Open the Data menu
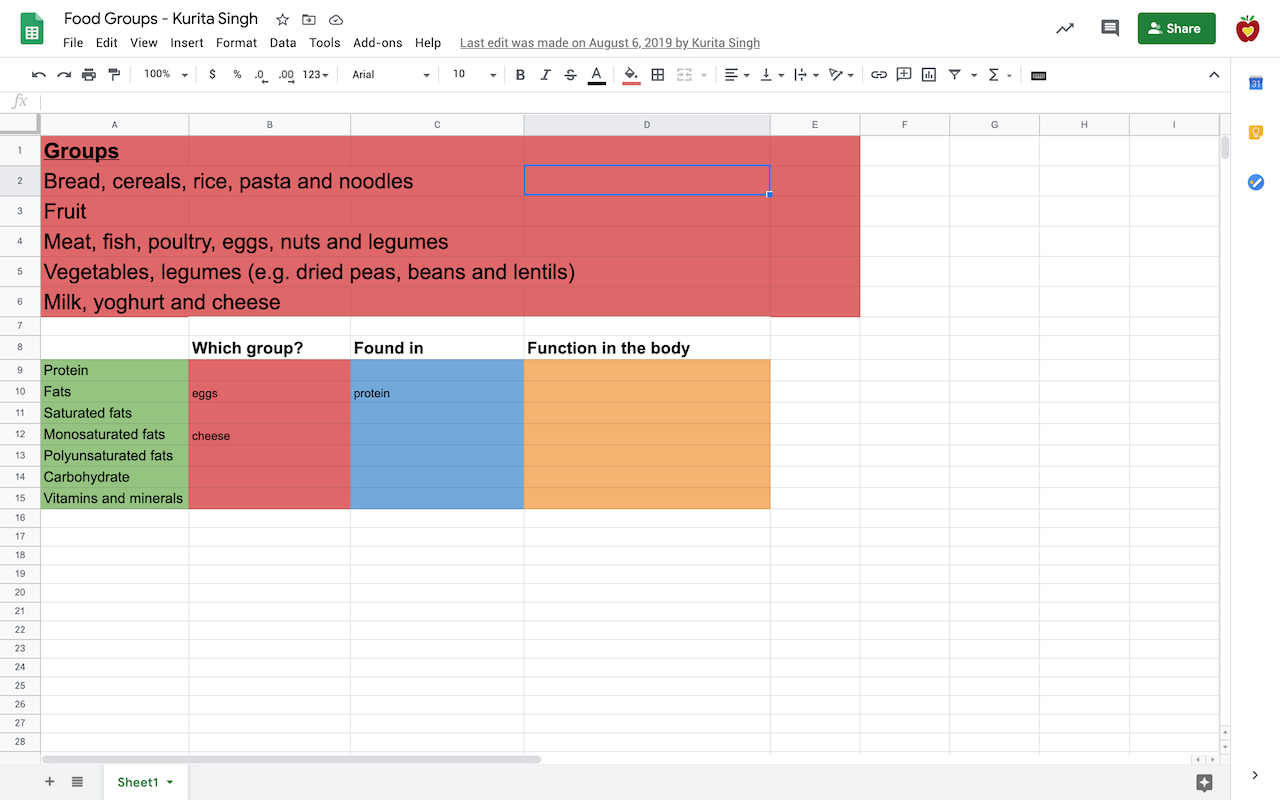The image size is (1280, 800). coord(283,43)
